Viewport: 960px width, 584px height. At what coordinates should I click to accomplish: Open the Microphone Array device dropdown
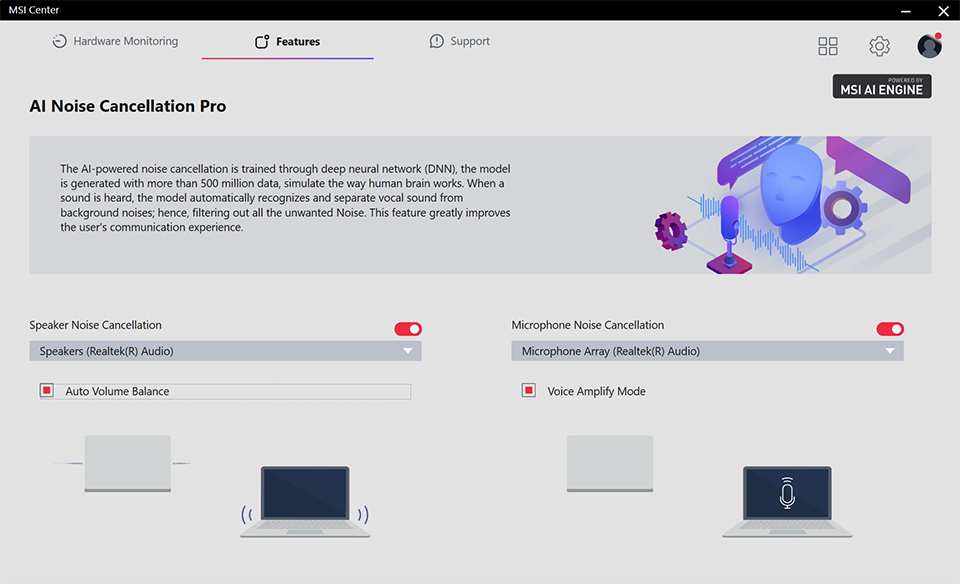[707, 351]
